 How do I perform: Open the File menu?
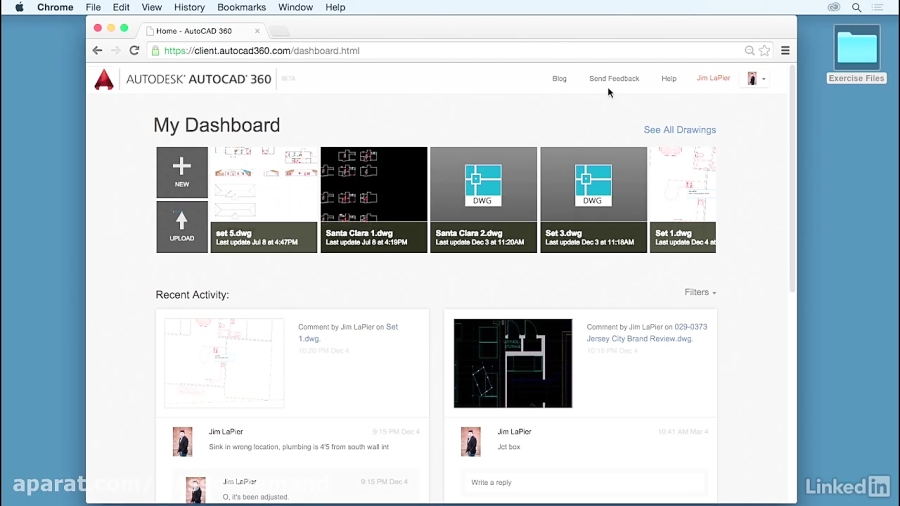click(93, 7)
